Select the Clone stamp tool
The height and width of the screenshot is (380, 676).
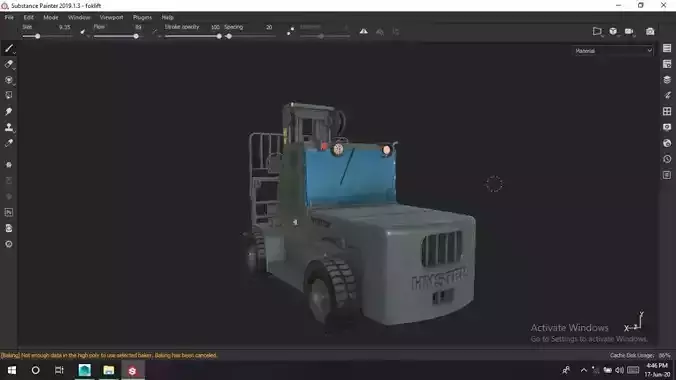9,127
